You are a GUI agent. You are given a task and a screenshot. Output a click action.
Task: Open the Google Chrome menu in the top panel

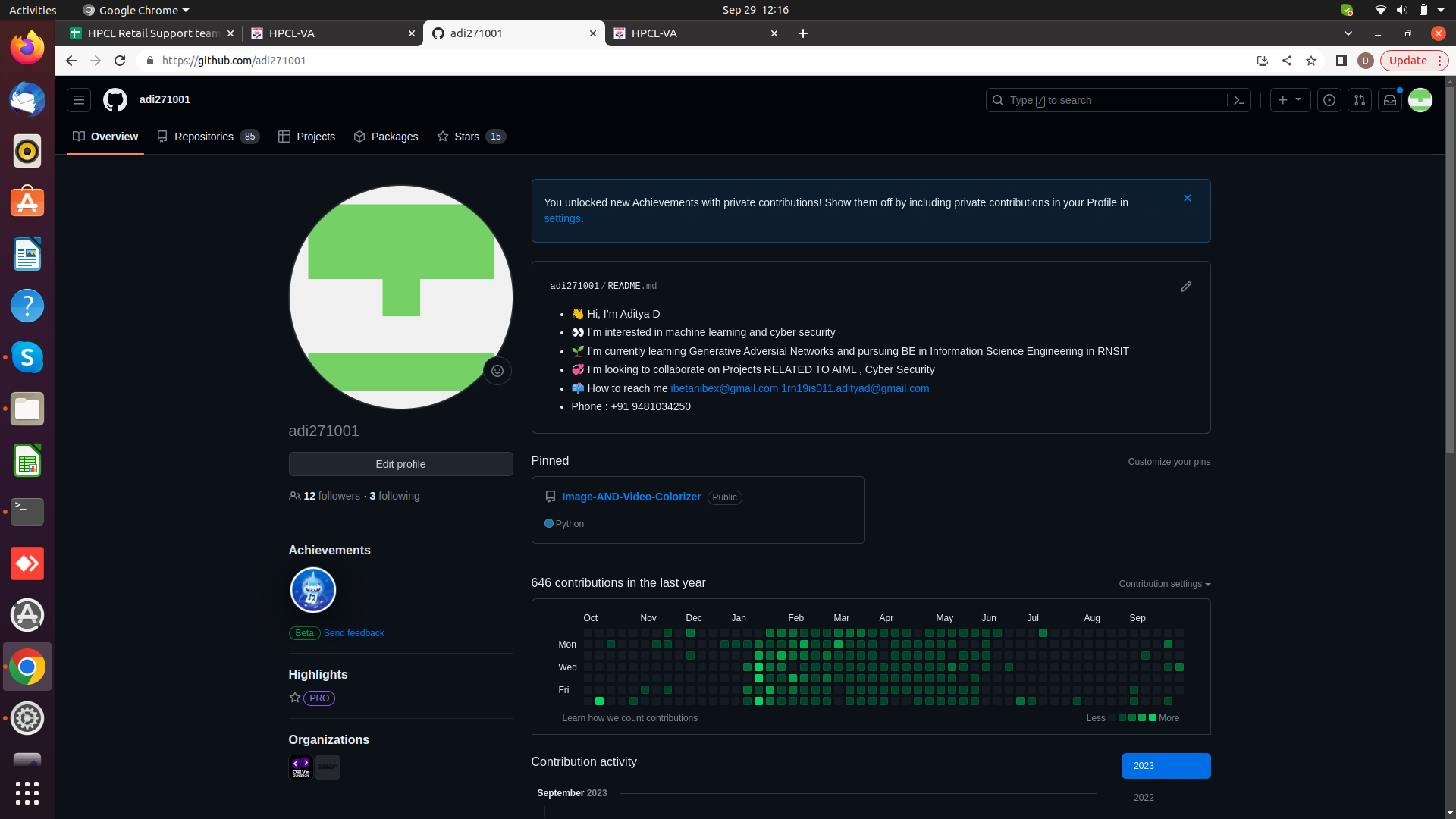(x=135, y=10)
